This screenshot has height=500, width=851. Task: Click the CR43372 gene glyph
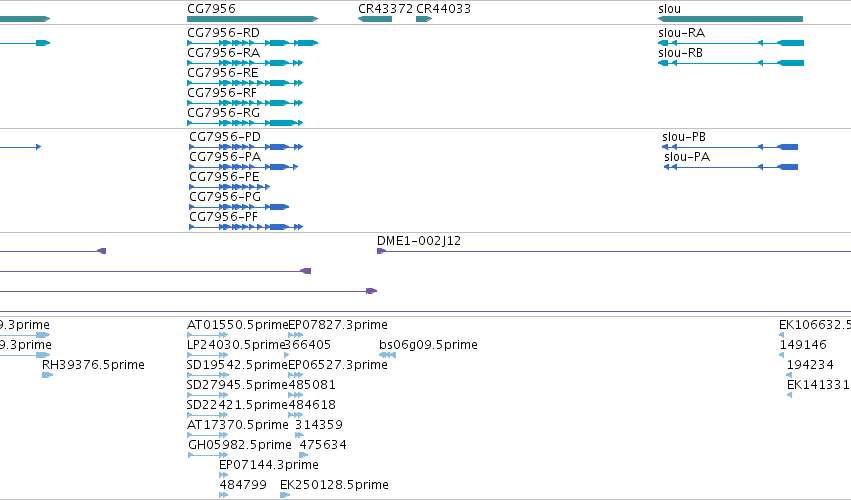click(375, 19)
